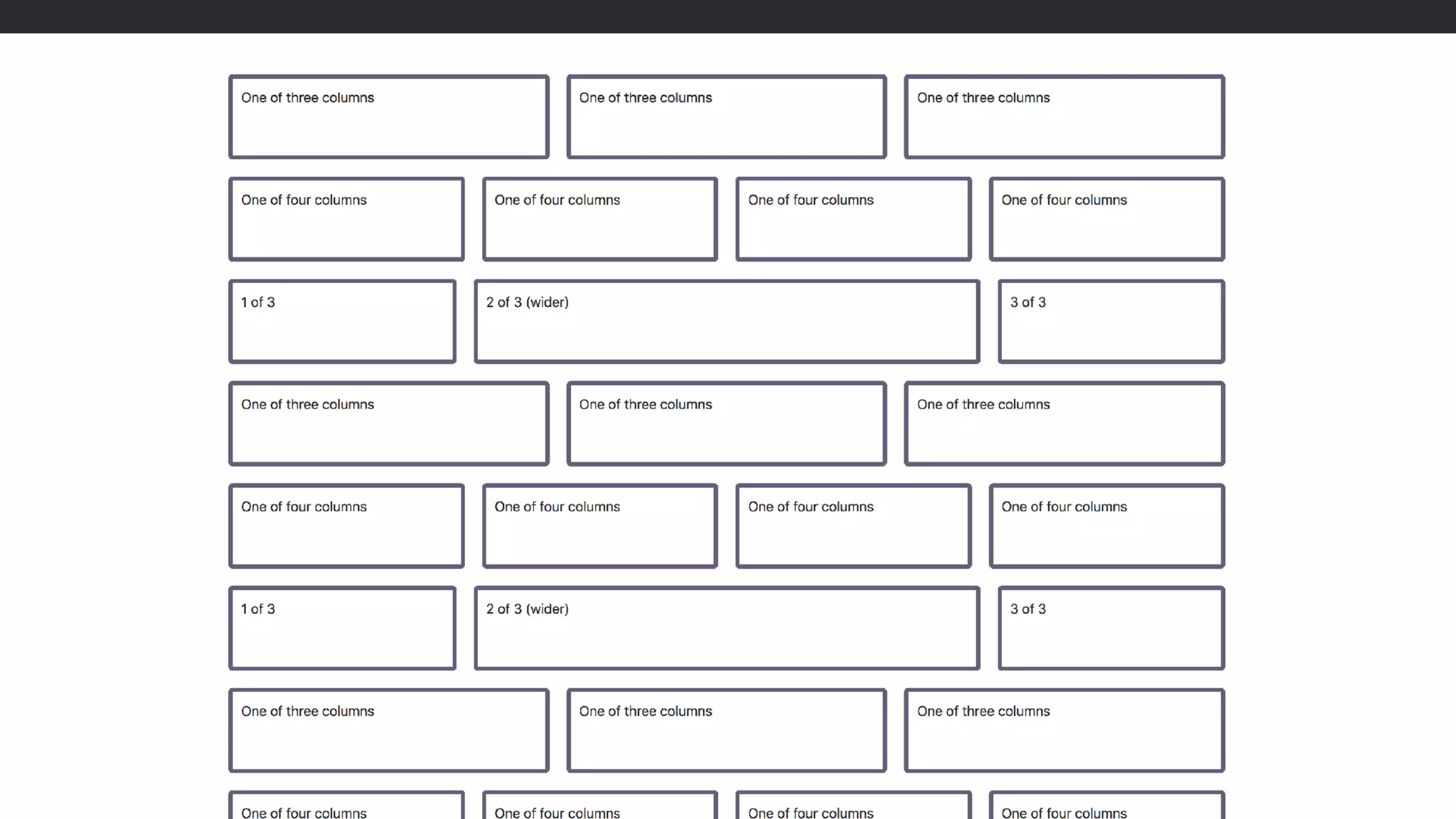
Task: Click middle 'One of three columns' box in top row
Action: pyautogui.click(x=727, y=117)
